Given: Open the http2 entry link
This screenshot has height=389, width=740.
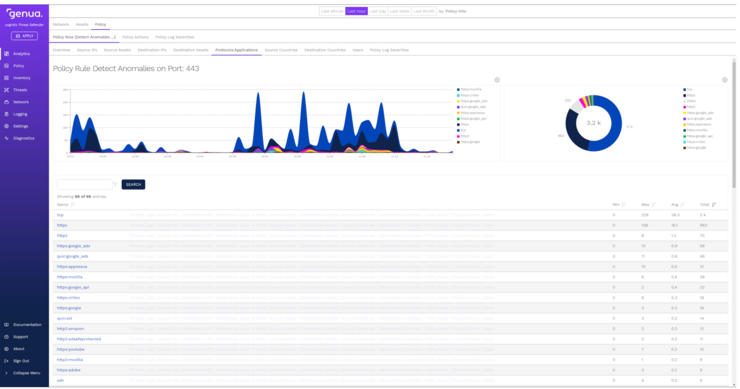Looking at the screenshot, I should pyautogui.click(x=62, y=236).
